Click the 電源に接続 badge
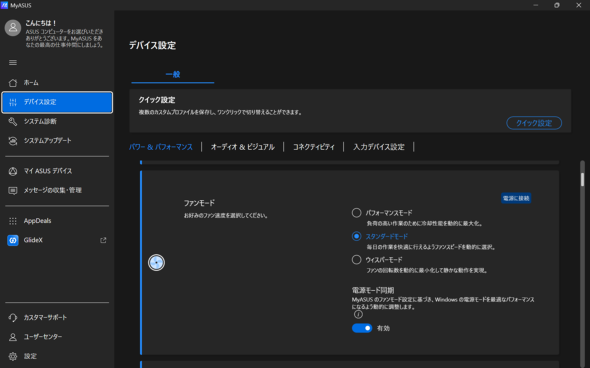This screenshot has height=368, width=590. pyautogui.click(x=516, y=198)
